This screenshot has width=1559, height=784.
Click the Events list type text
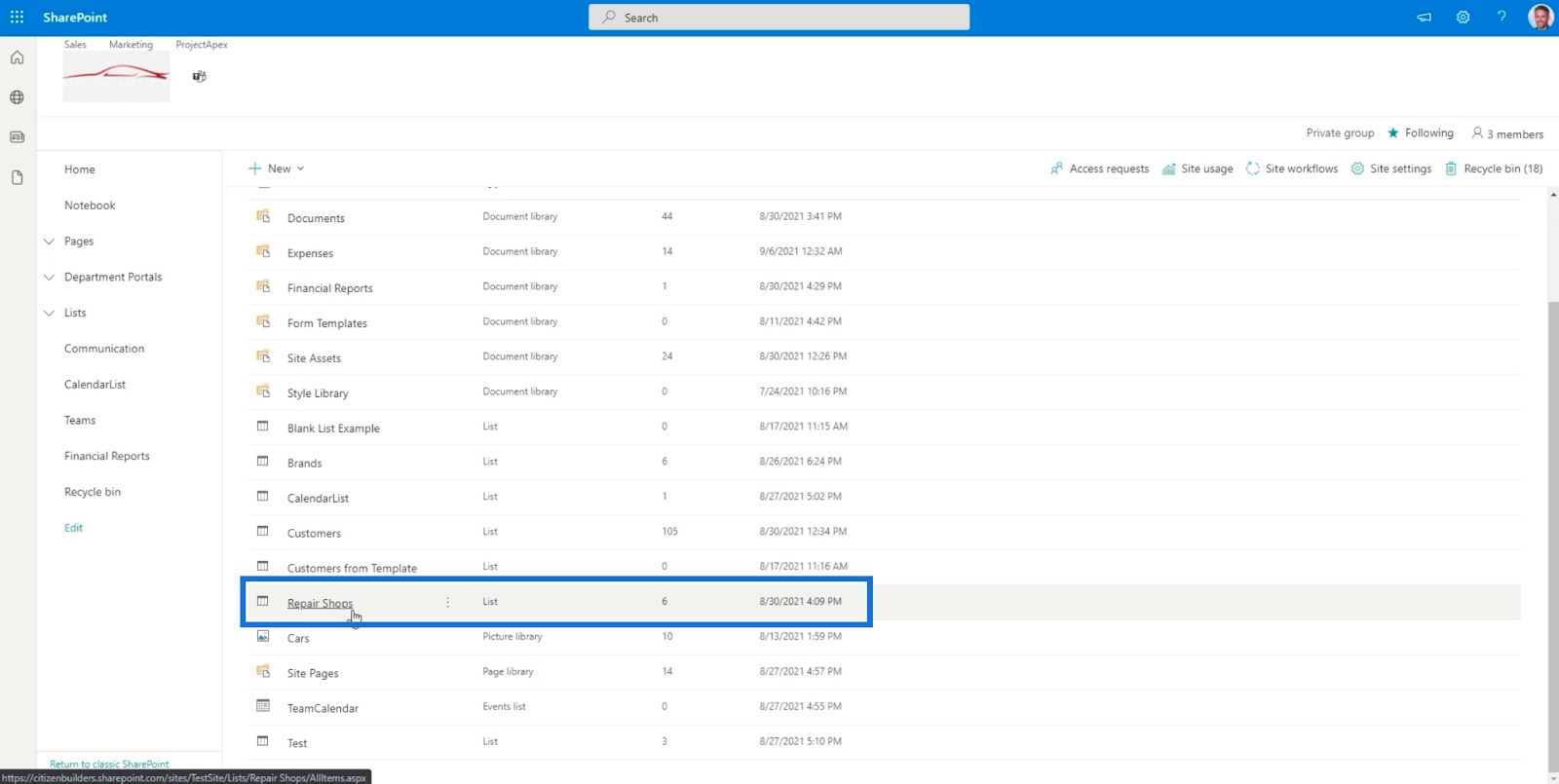pos(504,707)
